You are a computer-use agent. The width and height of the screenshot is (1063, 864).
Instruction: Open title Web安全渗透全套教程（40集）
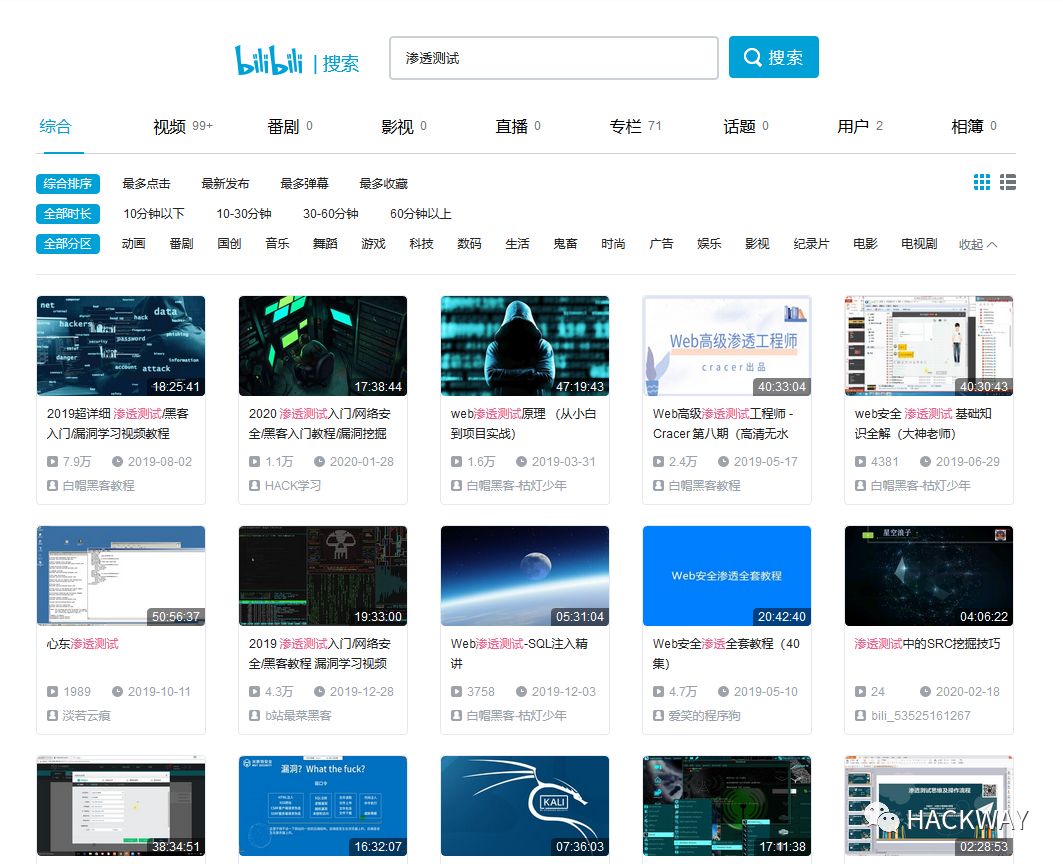point(726,653)
